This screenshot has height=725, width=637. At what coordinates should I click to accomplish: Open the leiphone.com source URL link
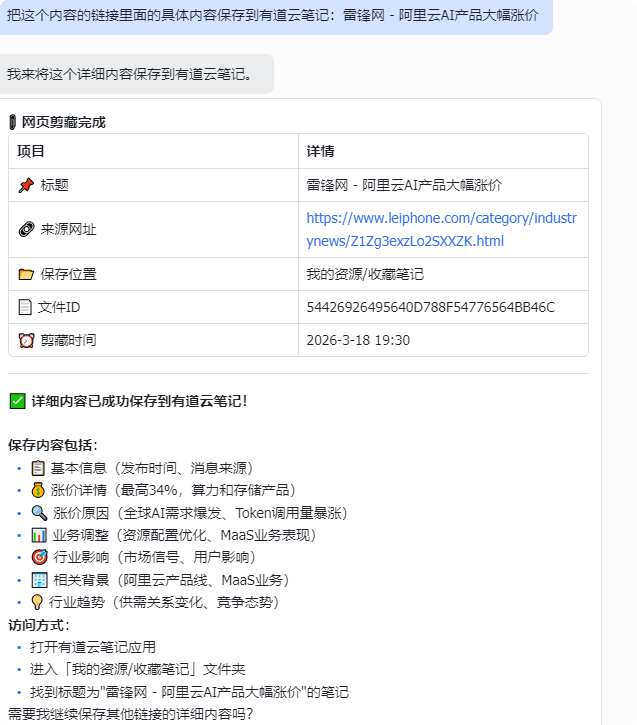coord(441,229)
